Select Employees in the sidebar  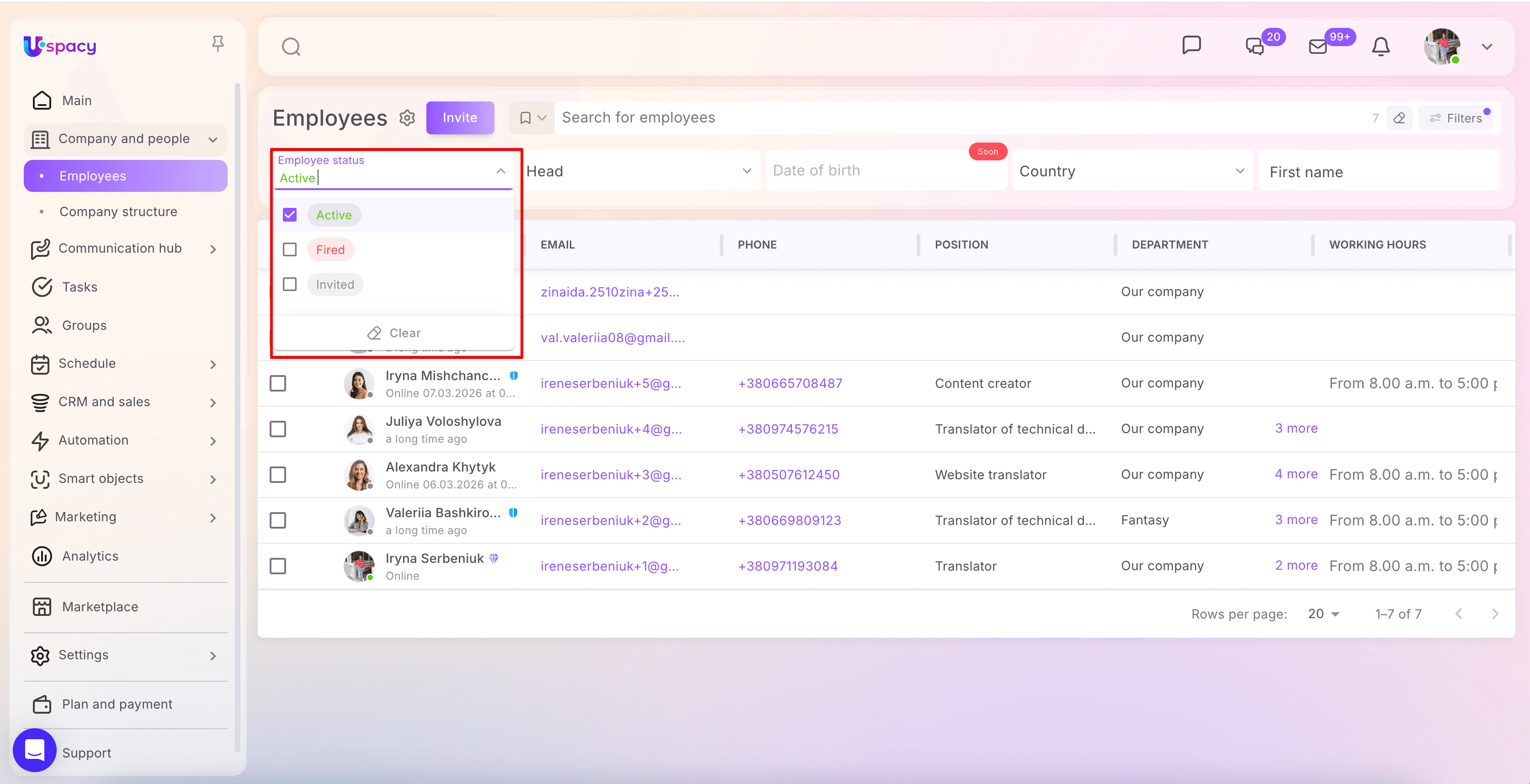(x=125, y=176)
